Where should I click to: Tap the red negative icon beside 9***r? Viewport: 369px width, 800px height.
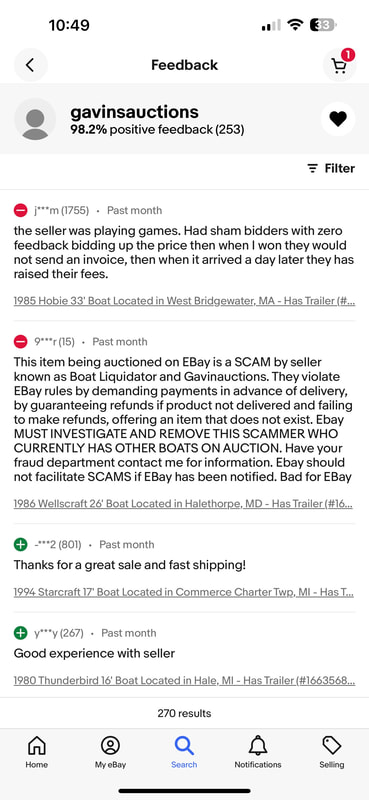[20, 341]
